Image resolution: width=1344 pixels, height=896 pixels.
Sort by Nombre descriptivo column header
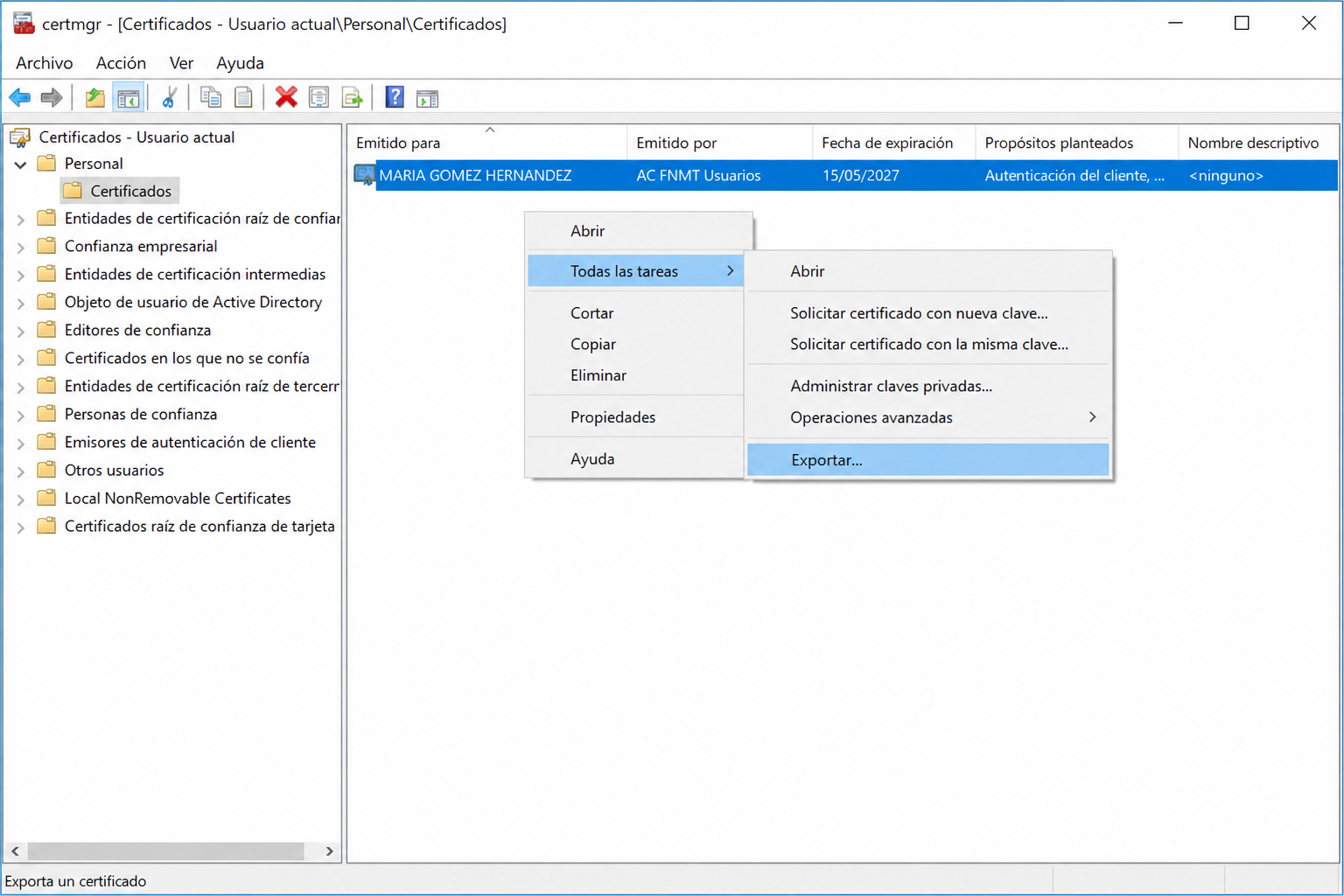[x=1258, y=143]
